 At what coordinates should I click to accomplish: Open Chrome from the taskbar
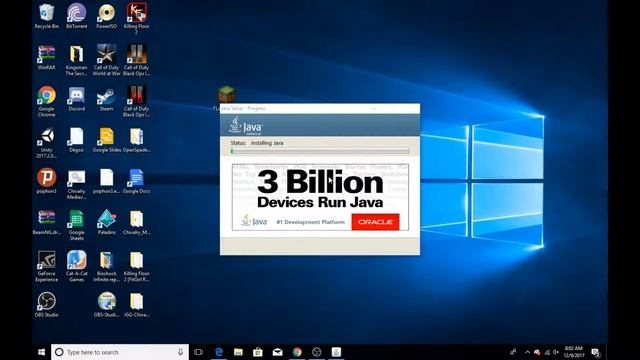point(297,352)
